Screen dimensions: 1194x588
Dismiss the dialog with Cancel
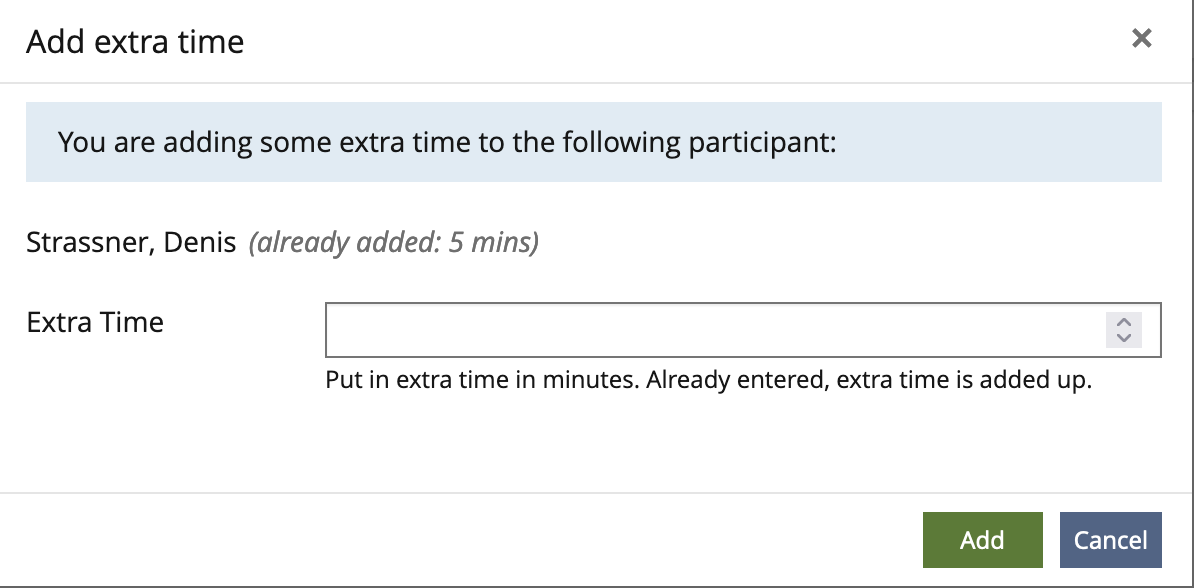pos(1110,539)
